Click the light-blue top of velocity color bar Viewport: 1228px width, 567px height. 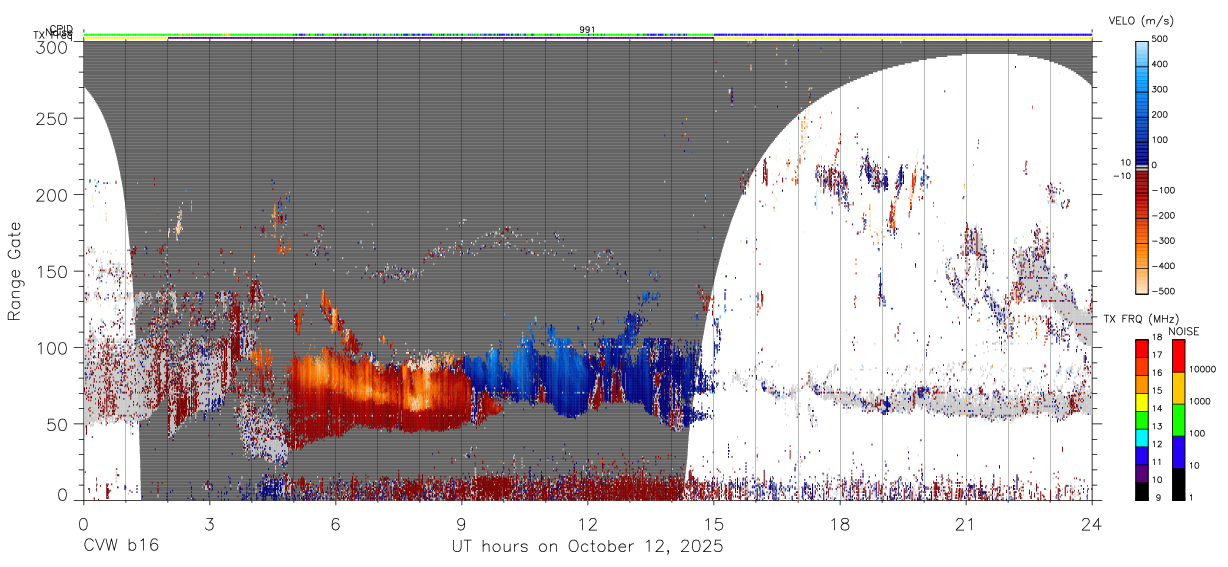tap(1142, 52)
